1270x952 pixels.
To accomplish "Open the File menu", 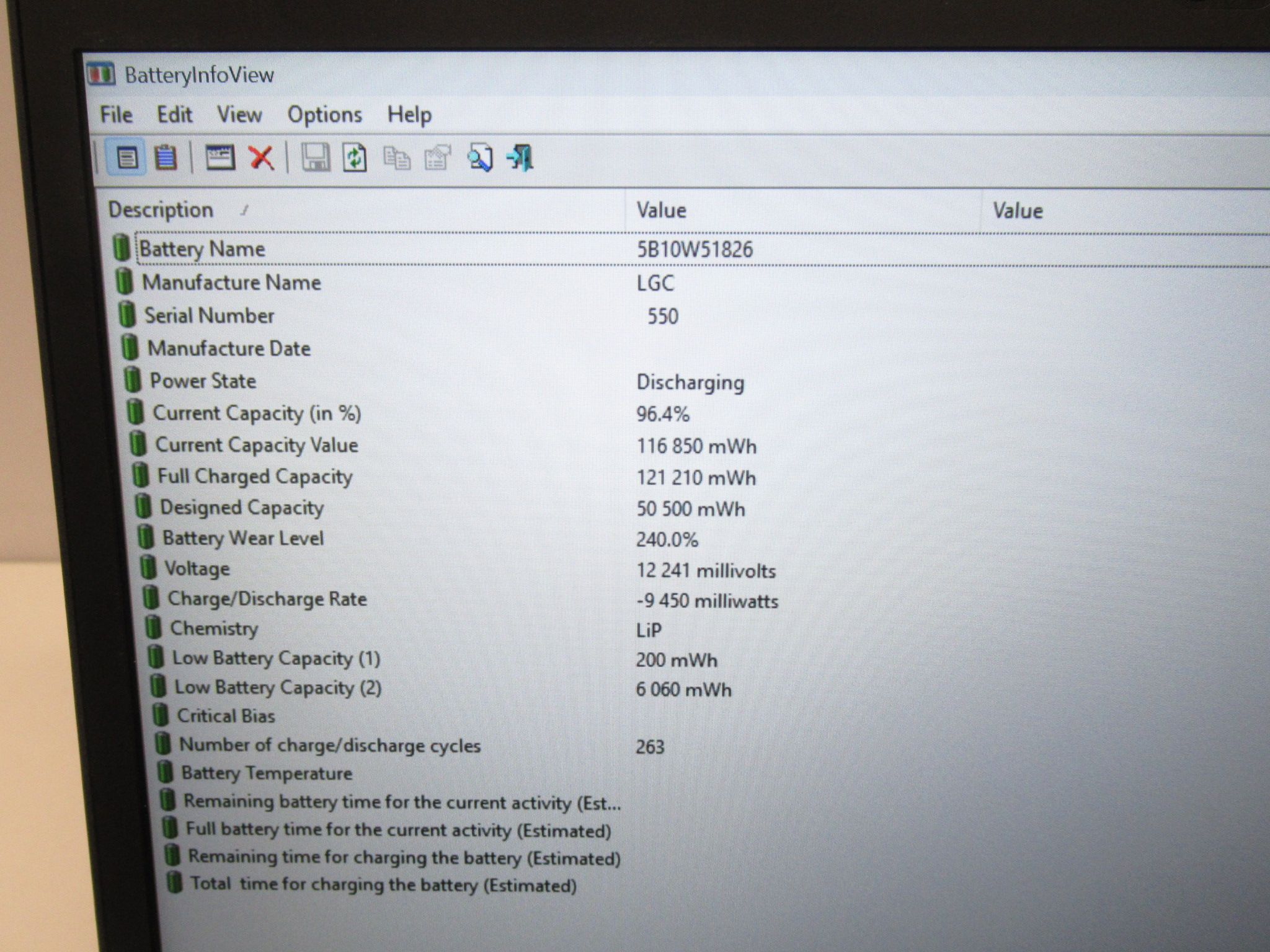I will pyautogui.click(x=116, y=115).
